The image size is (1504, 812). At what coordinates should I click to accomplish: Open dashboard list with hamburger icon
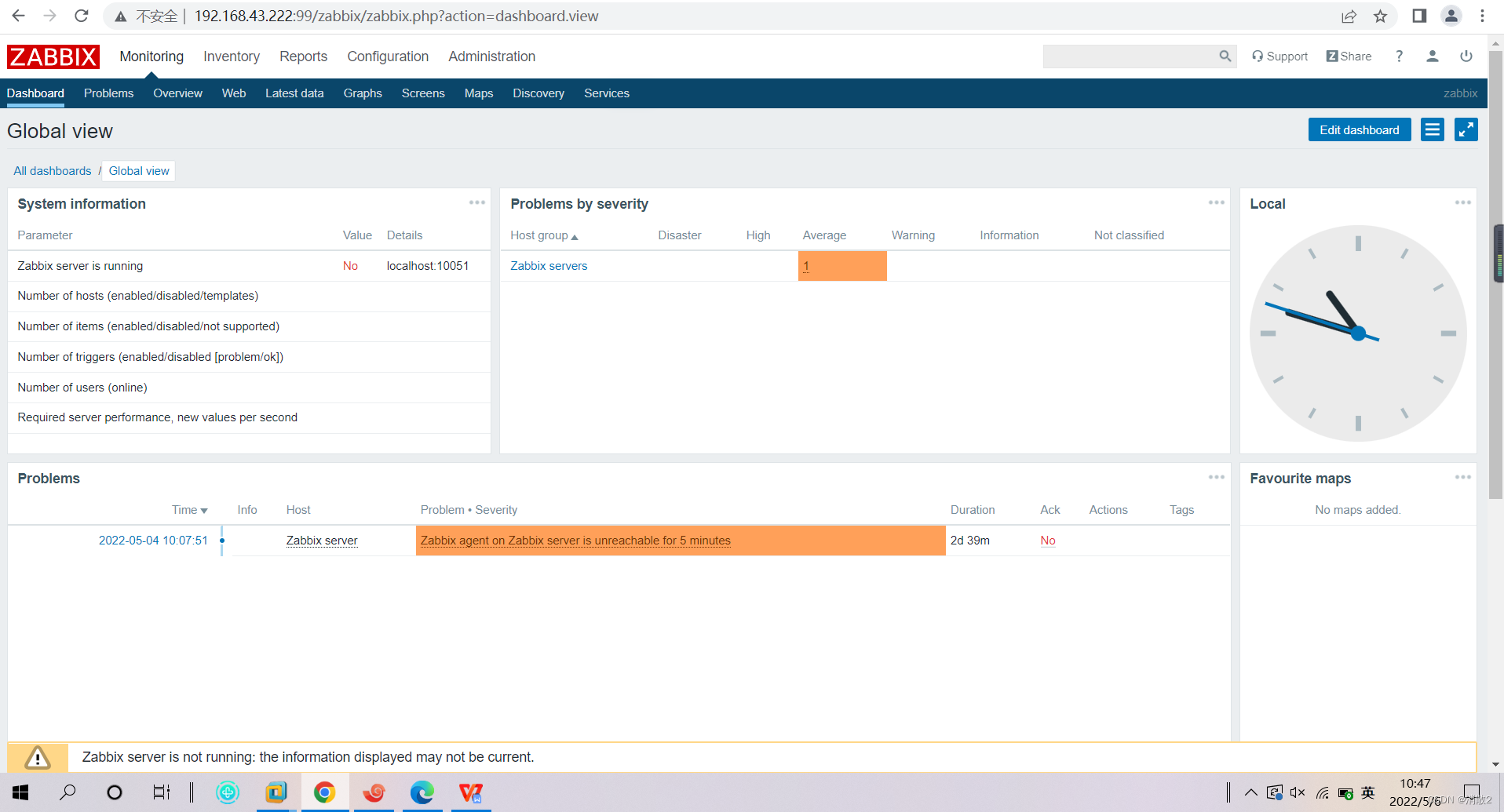click(1432, 129)
